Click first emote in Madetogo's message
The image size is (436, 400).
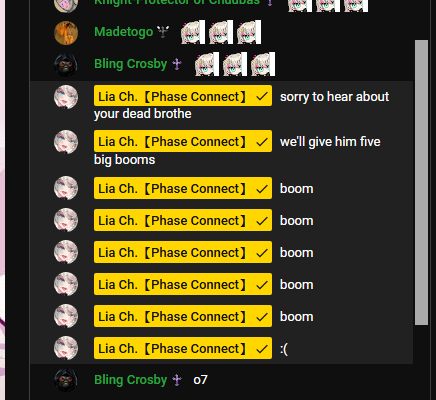coord(193,32)
